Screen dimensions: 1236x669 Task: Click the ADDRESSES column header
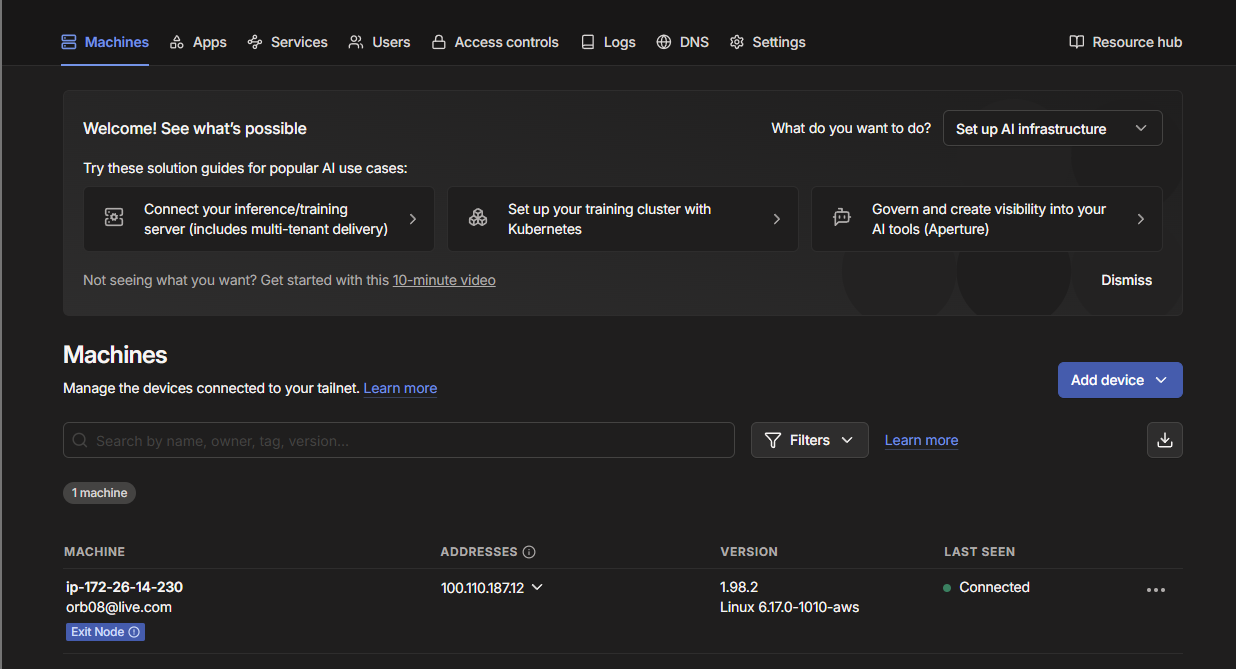coord(479,552)
